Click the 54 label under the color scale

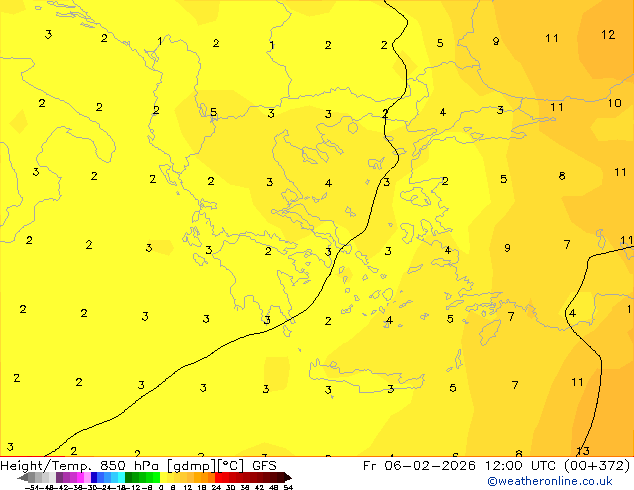(x=288, y=487)
